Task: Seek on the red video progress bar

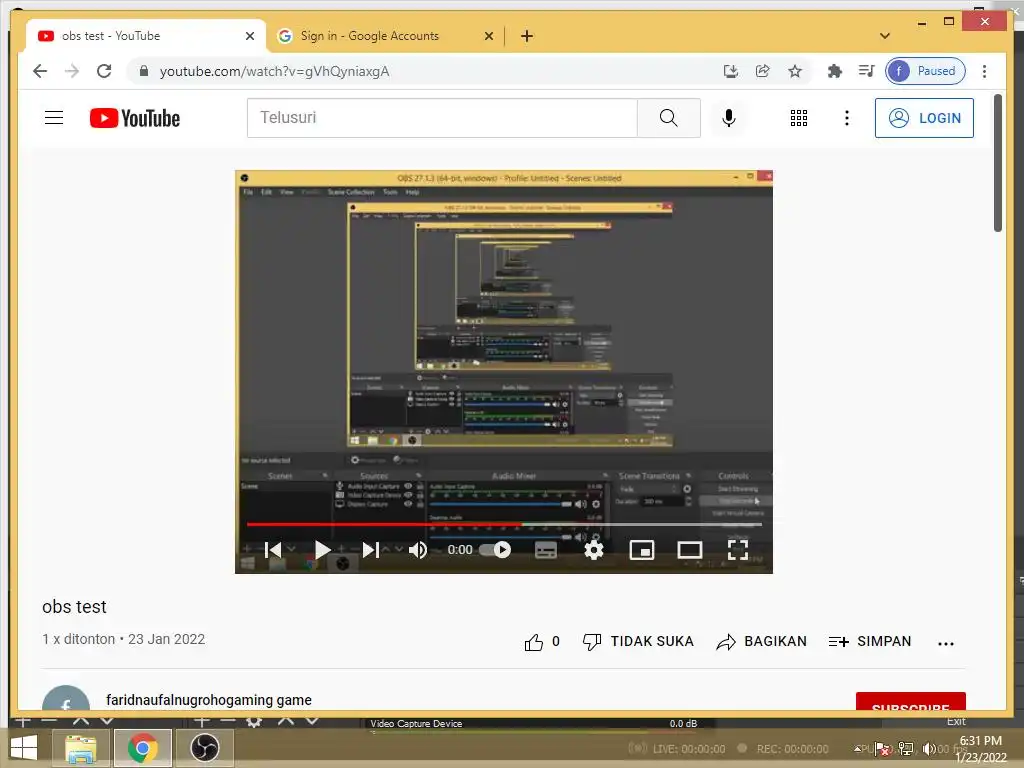Action: click(504, 524)
